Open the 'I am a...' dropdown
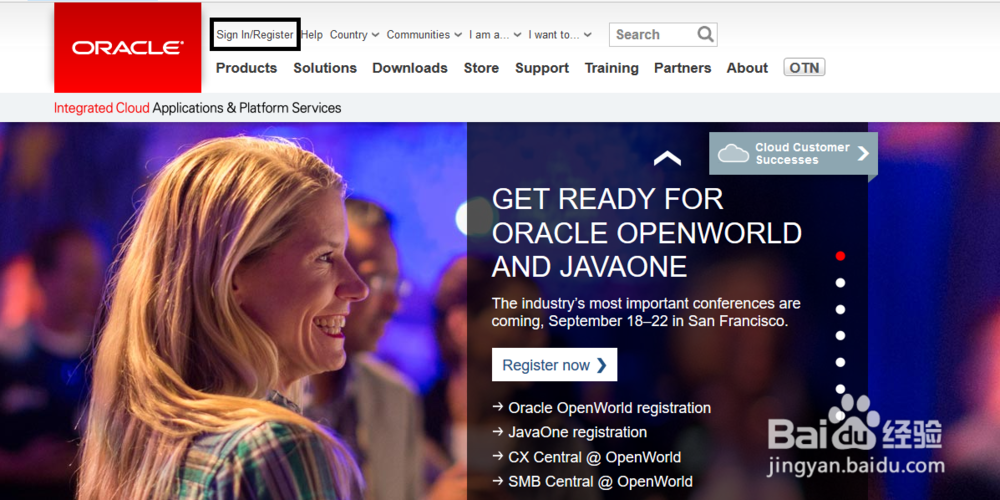 (x=496, y=34)
